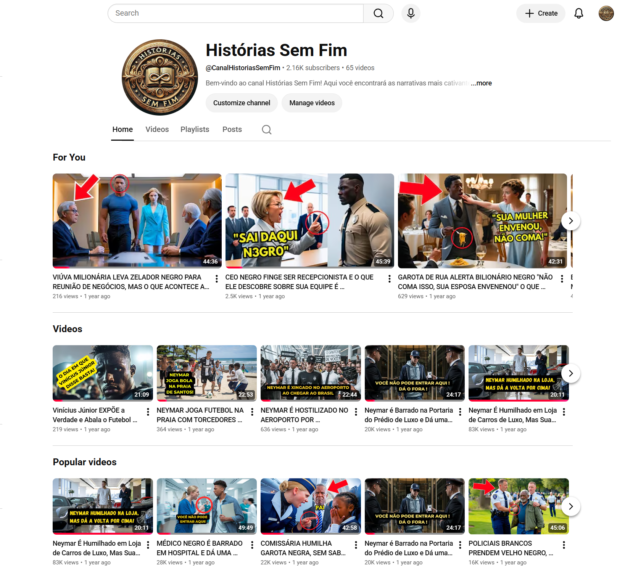Image resolution: width=625 pixels, height=585 pixels.
Task: Play the Neymar beach 22:53 thumbnail
Action: tap(207, 373)
